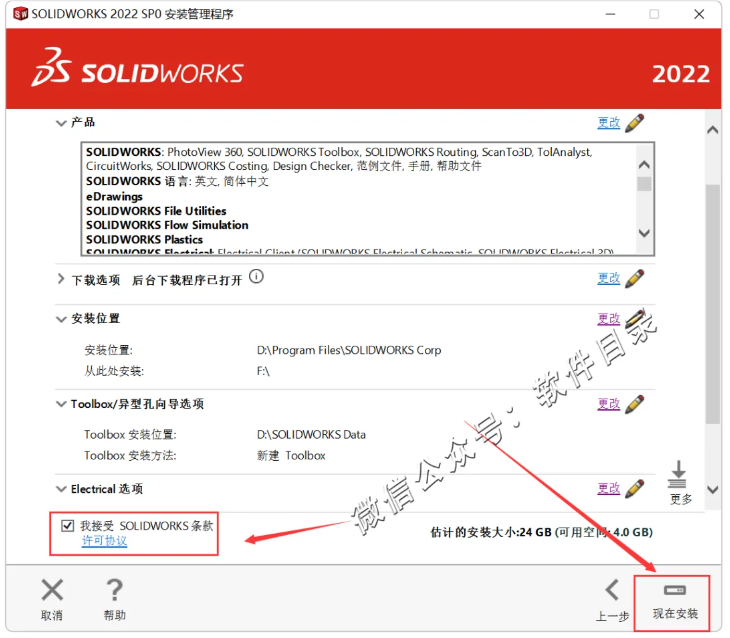Collapse Toolbox/异型孔向导选项 section
Viewport: 730px width, 638px height.
[61, 404]
